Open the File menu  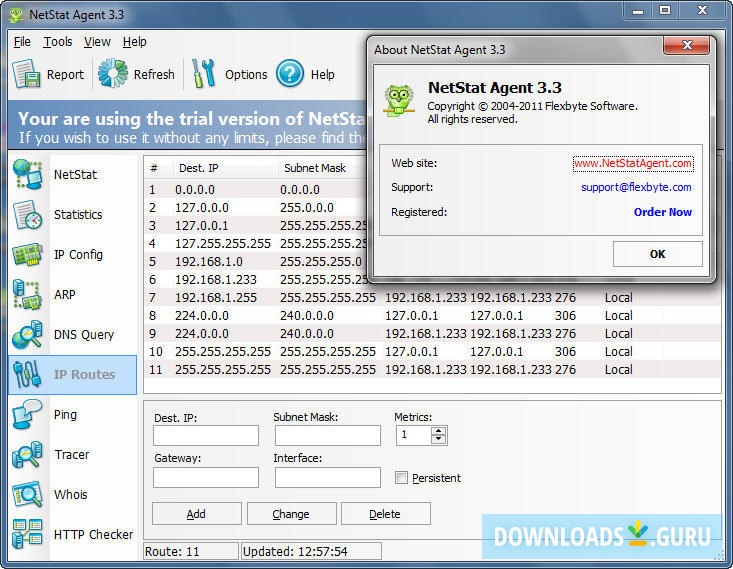22,42
